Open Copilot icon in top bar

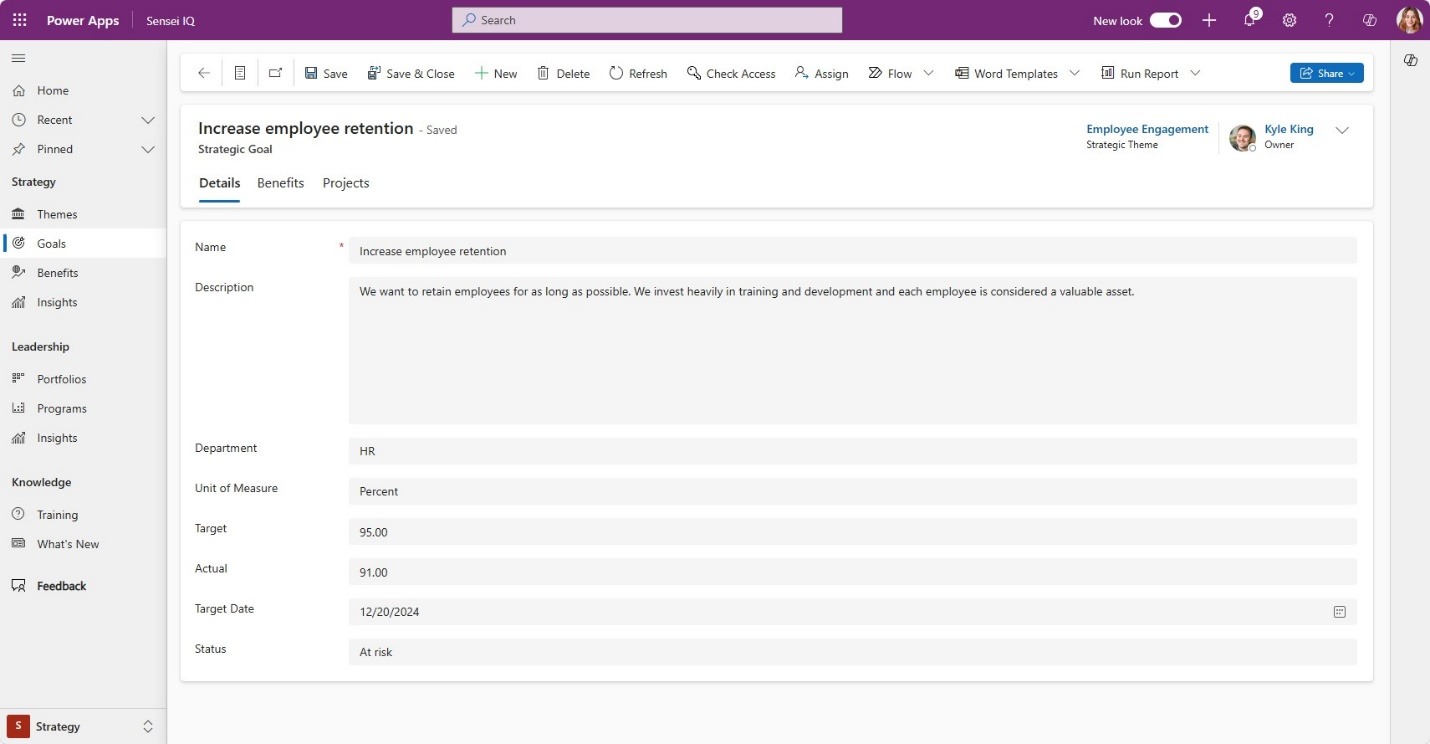coord(1370,20)
